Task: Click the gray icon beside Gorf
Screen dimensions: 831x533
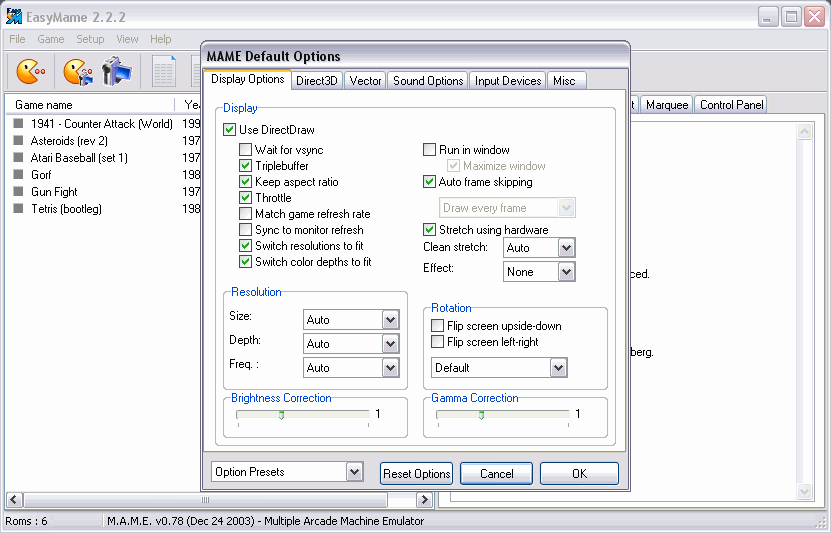Action: coord(19,174)
